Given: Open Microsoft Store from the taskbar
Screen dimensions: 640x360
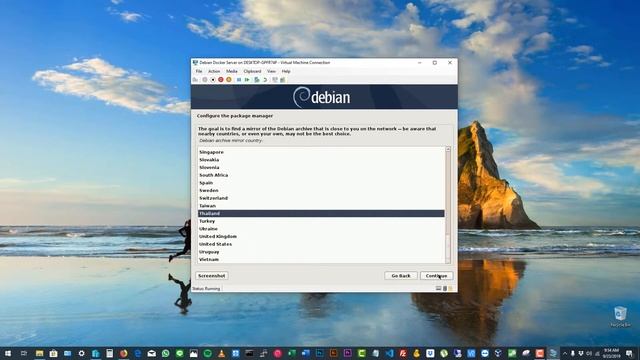Looking at the screenshot, I should [53, 353].
